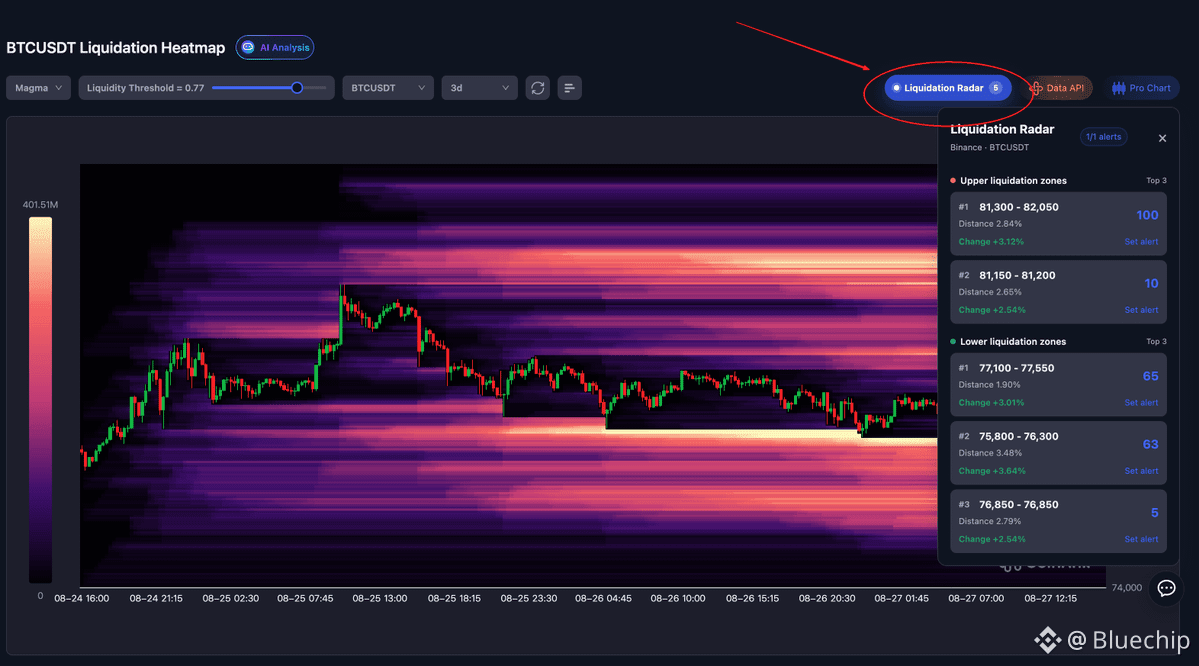
Task: Click the Distance 2.84% value
Action: tap(990, 224)
